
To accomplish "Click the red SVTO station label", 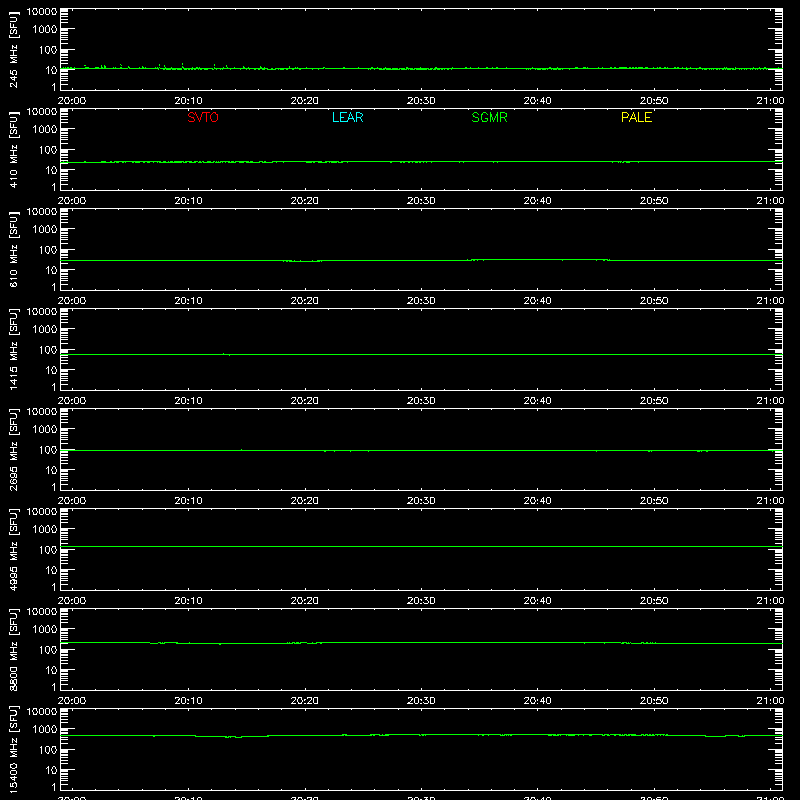I will 203,117.
